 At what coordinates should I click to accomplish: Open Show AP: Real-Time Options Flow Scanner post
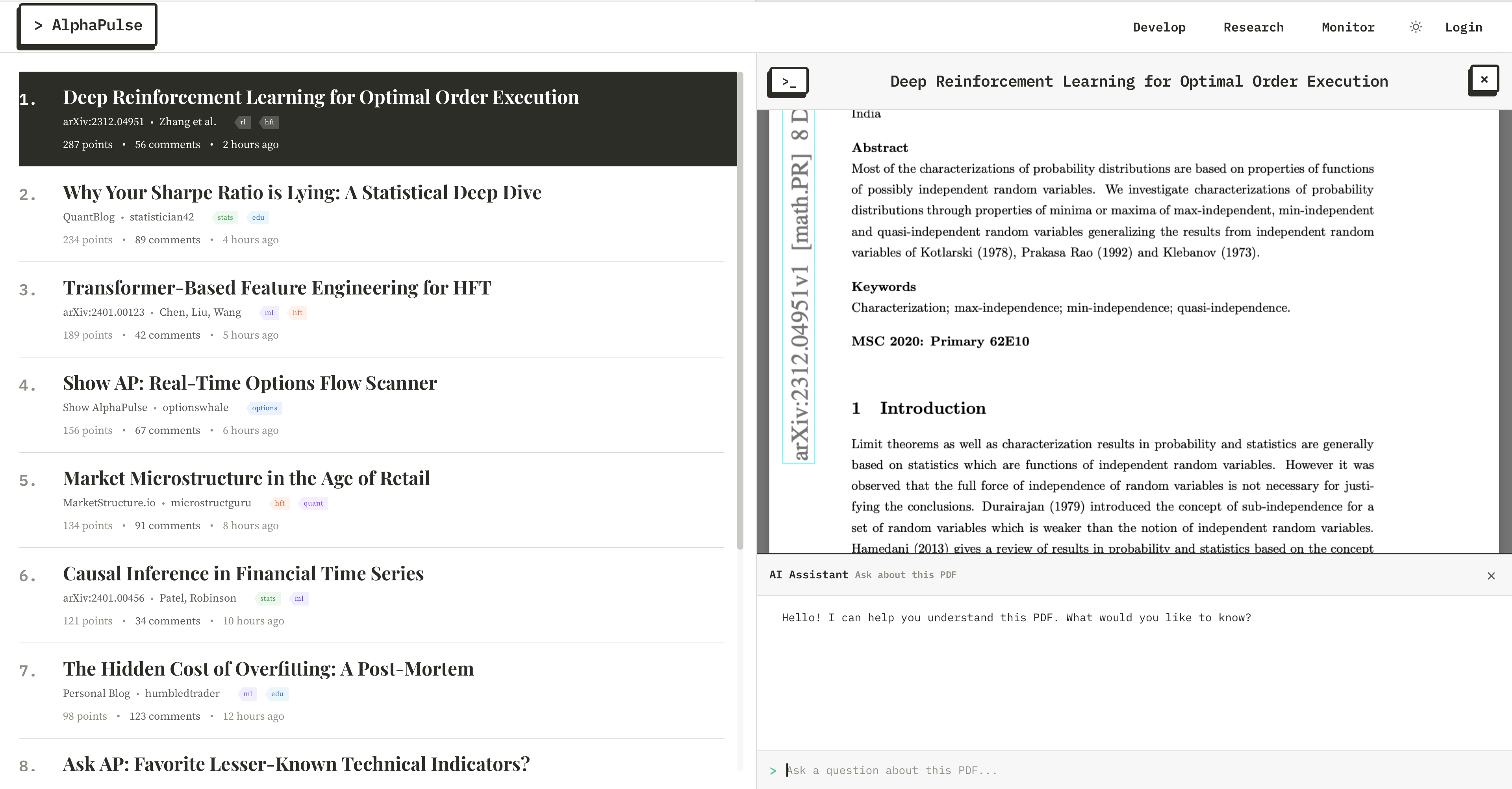click(x=250, y=383)
